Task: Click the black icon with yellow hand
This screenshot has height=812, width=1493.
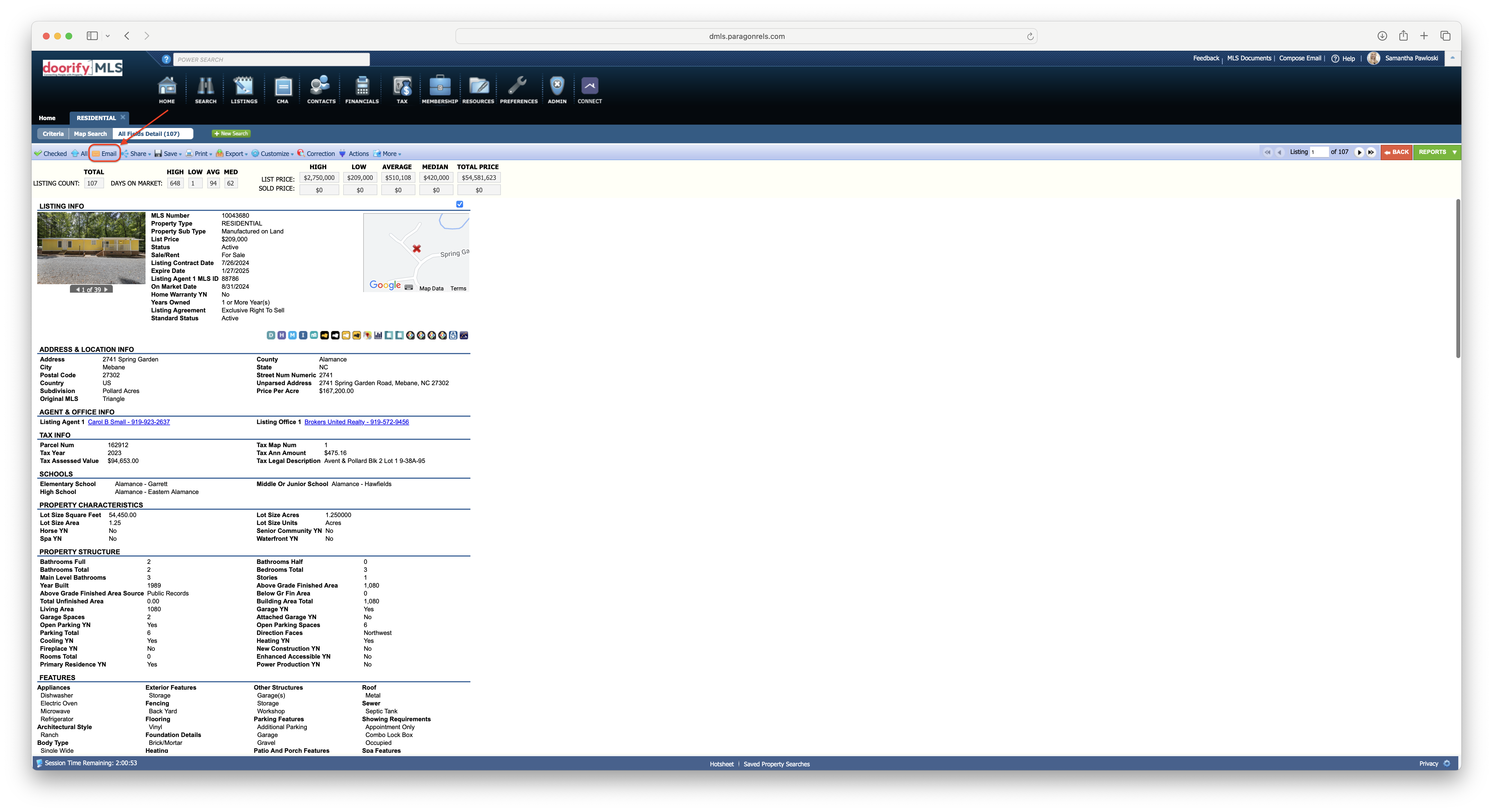Action: pyautogui.click(x=325, y=335)
